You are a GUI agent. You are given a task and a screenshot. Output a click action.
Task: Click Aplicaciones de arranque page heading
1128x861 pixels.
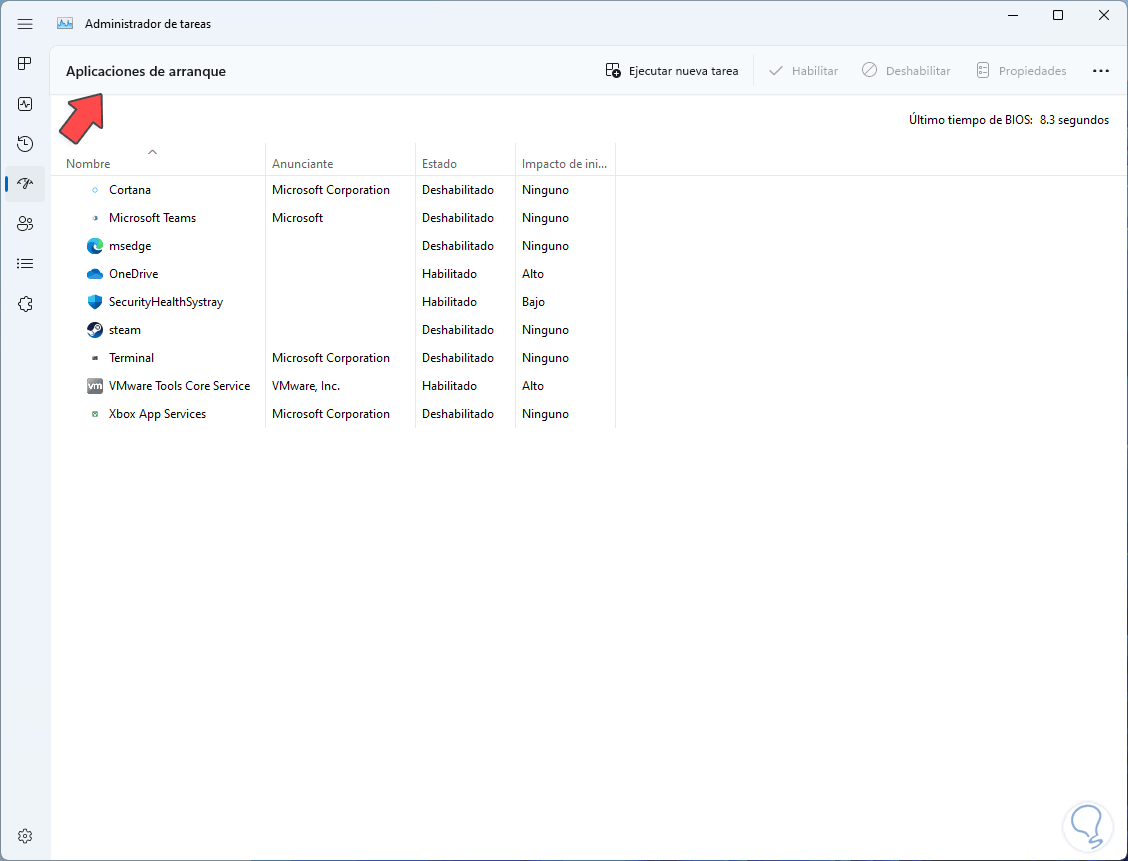(146, 71)
